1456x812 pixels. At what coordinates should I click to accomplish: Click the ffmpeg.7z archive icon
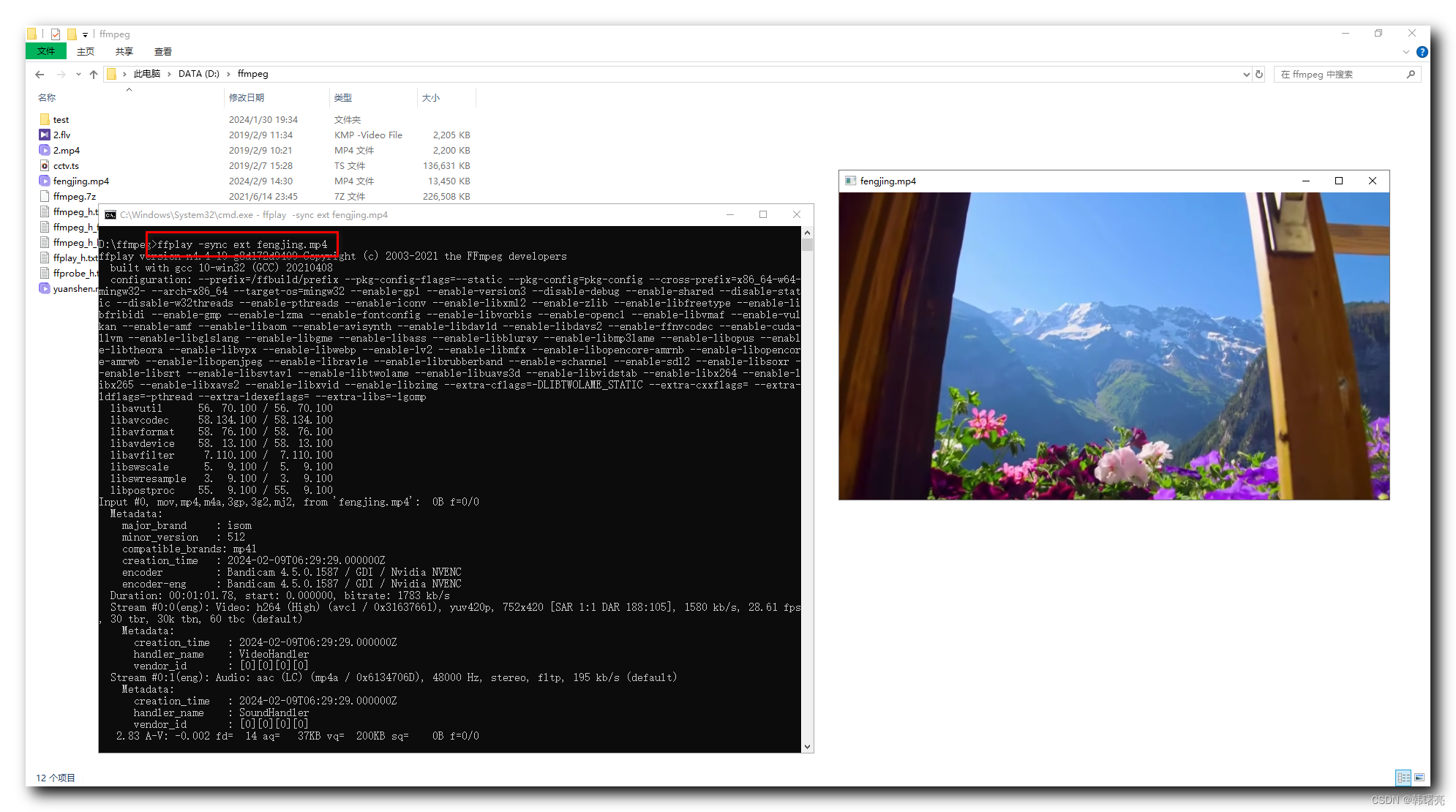45,196
